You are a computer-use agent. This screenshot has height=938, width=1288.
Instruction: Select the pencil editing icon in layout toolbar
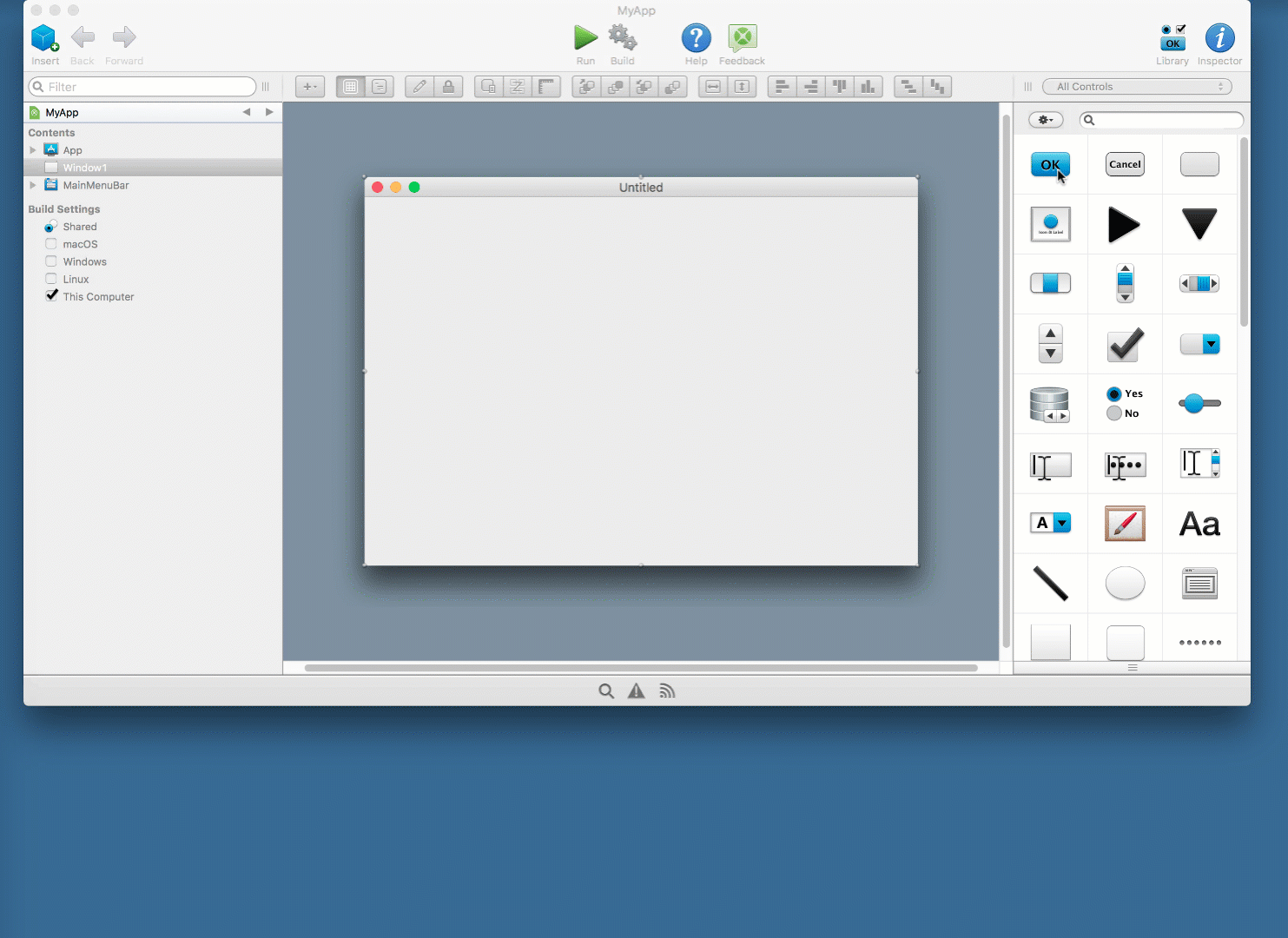[x=419, y=86]
